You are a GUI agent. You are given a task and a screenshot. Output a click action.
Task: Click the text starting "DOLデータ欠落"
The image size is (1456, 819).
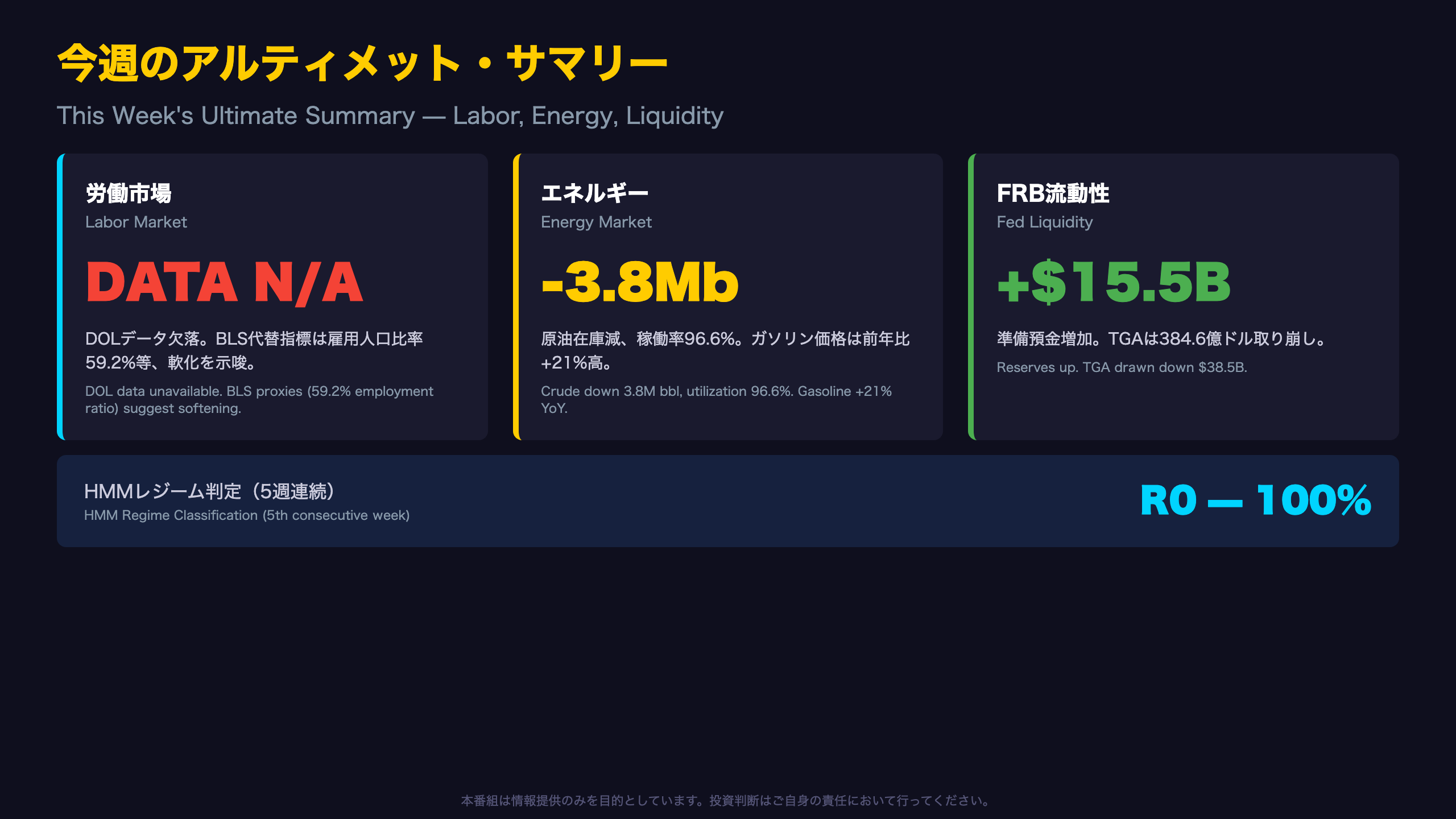254,350
